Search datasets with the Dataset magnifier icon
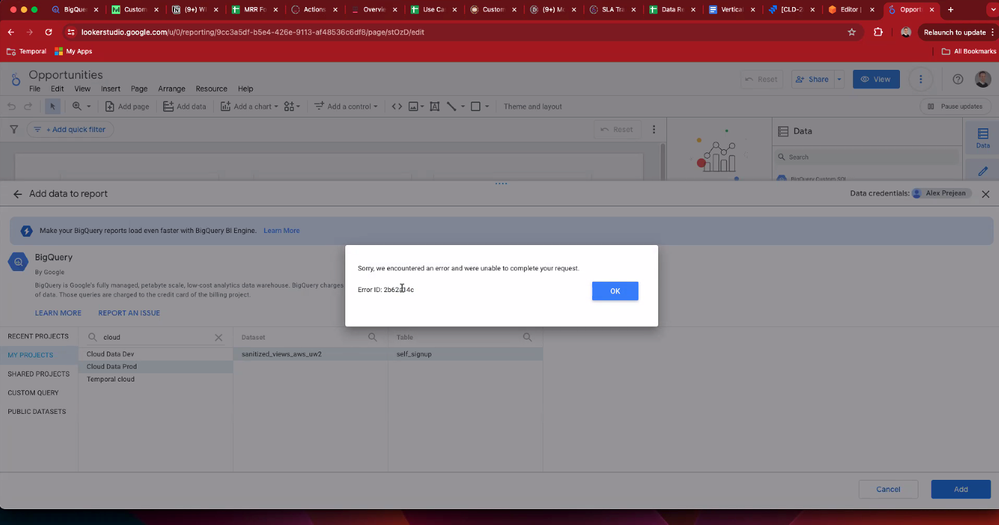Image resolution: width=999 pixels, height=525 pixels. point(372,337)
